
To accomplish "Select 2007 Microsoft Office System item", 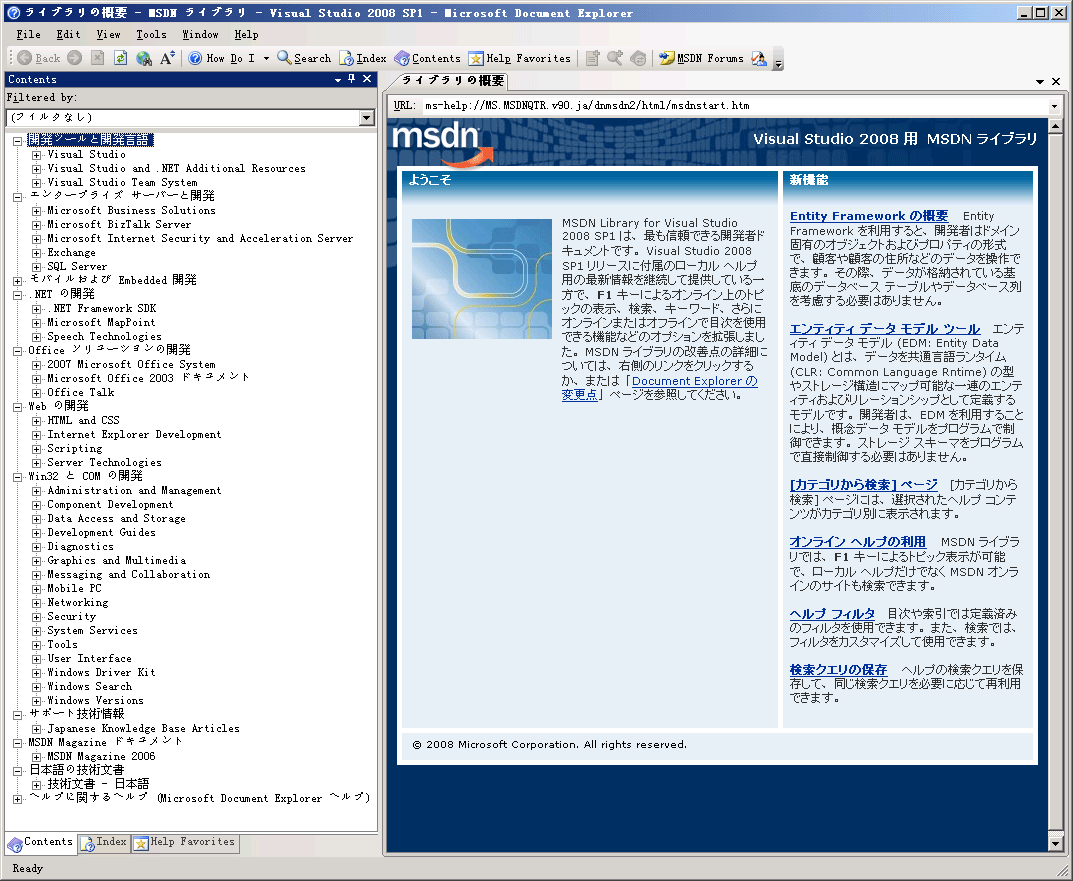I will 131,364.
